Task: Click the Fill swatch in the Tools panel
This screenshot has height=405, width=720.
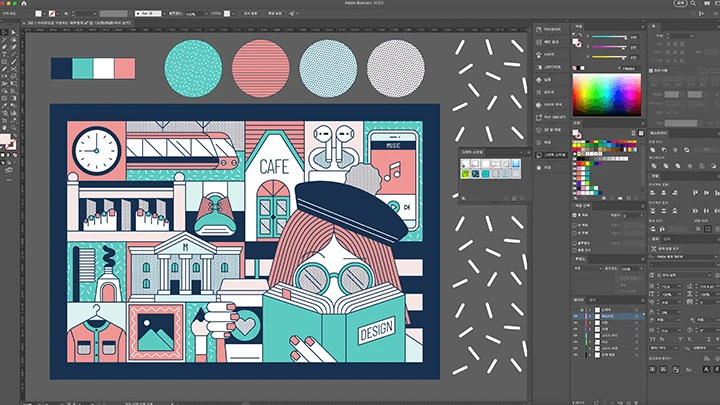Action: pyautogui.click(x=5, y=139)
